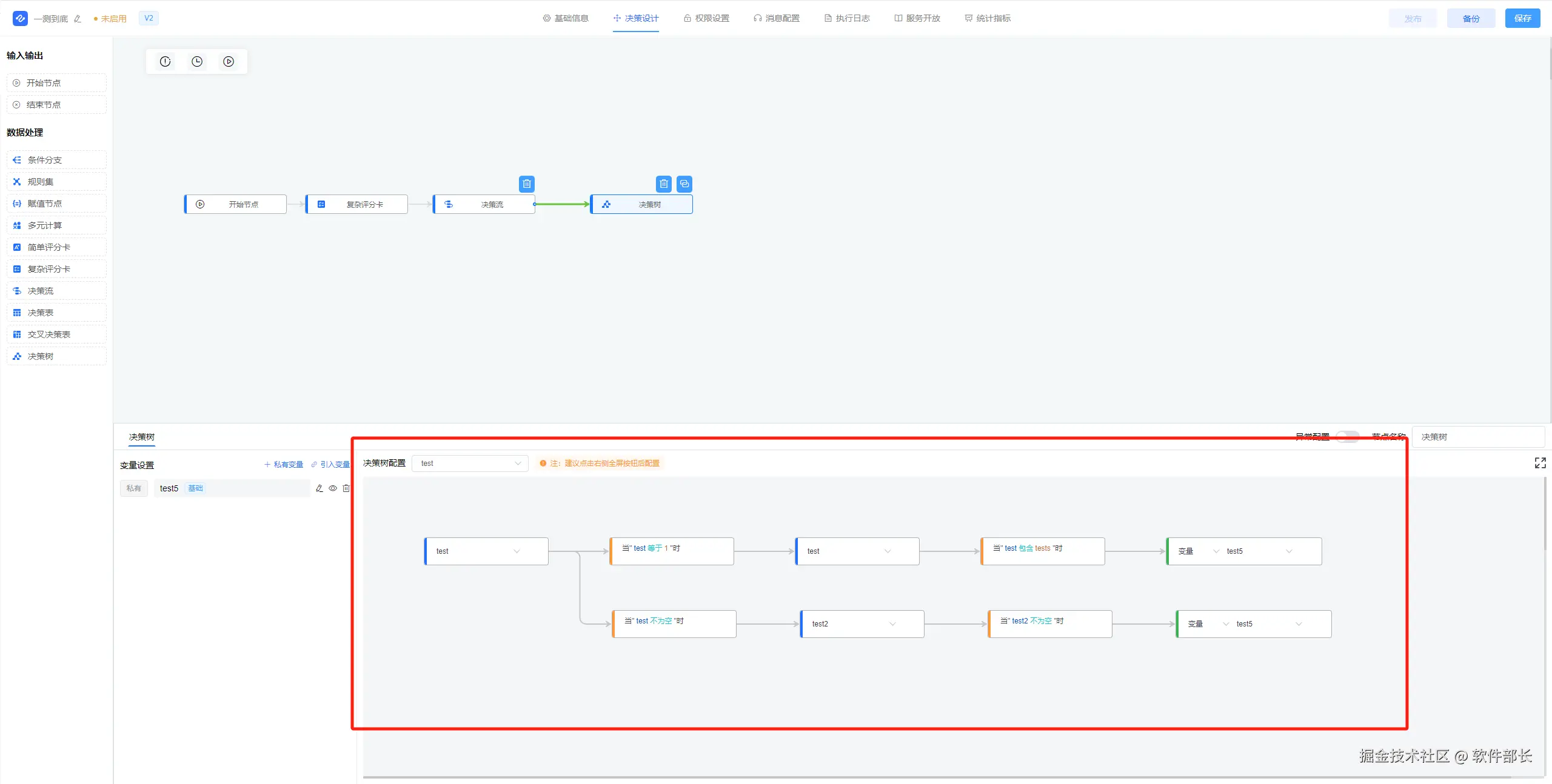Click the 节点名称 input field
This screenshot has height=784, width=1552.
point(1478,437)
